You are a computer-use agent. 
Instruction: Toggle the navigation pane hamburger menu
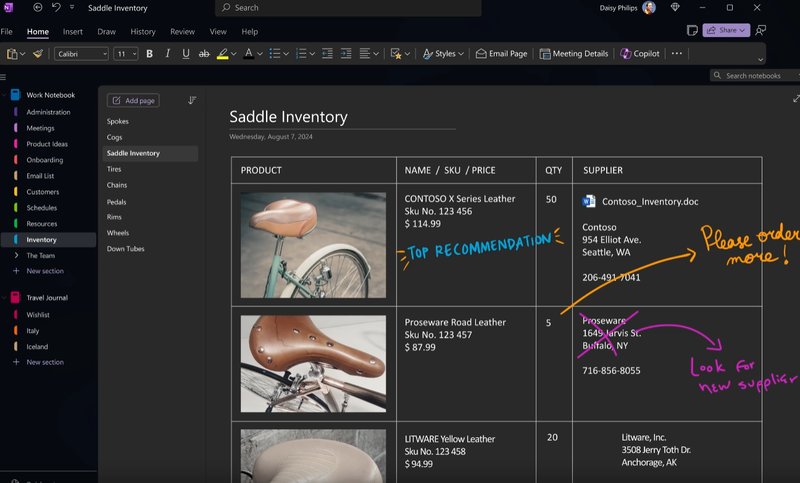click(x=4, y=77)
